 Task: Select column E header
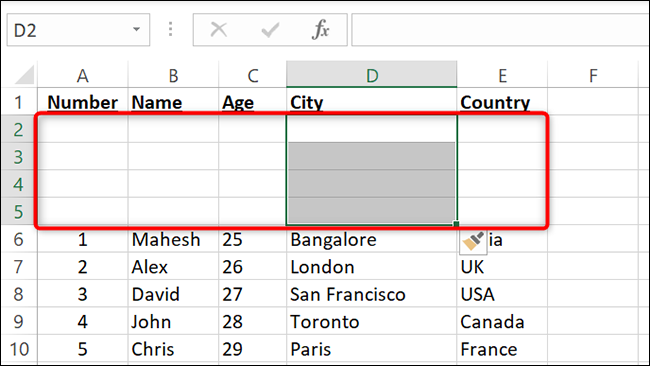(x=502, y=75)
